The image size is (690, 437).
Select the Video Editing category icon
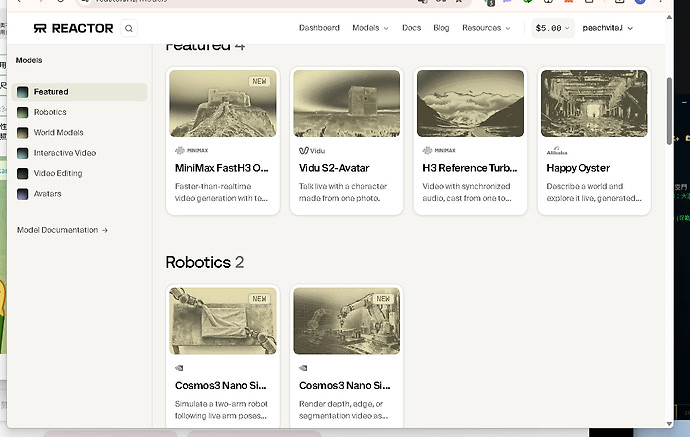(22, 173)
